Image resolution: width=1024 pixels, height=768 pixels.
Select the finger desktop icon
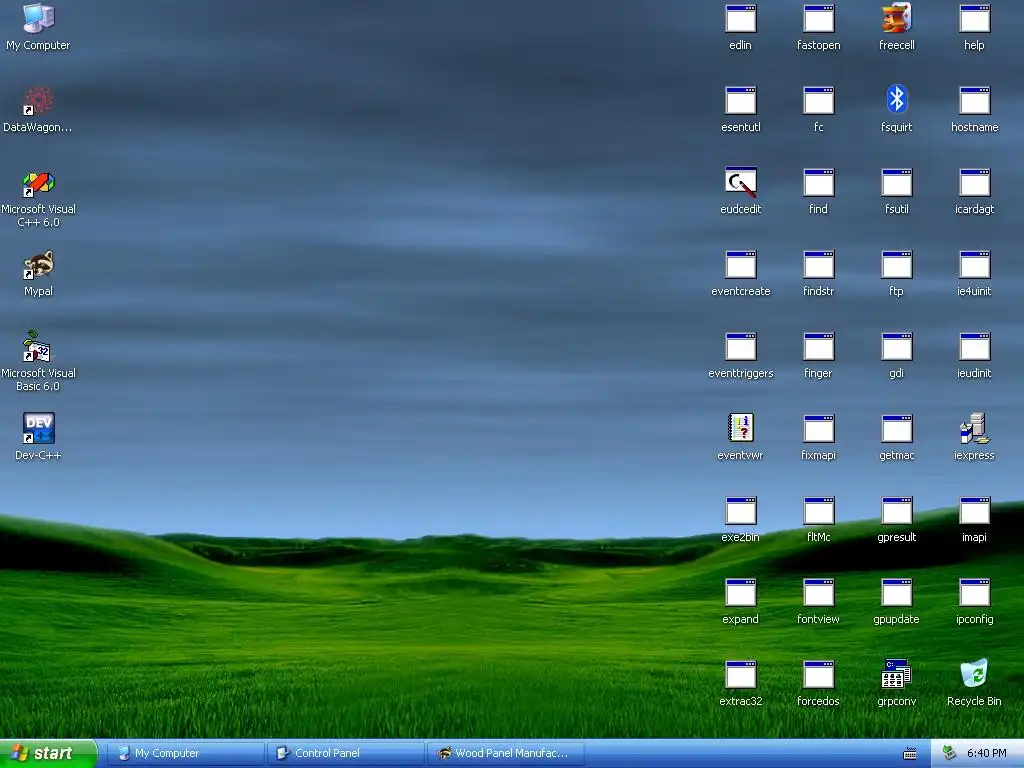[818, 347]
